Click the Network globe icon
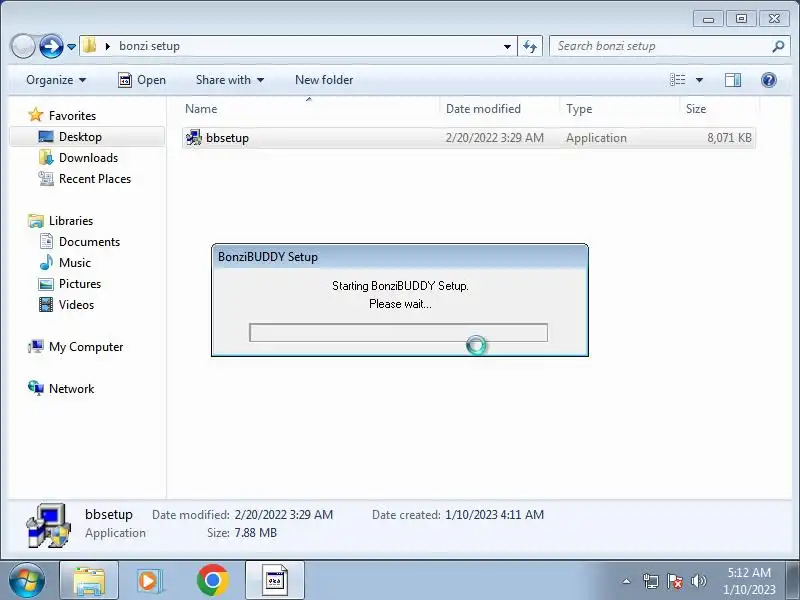This screenshot has height=600, width=800. pyautogui.click(x=36, y=388)
